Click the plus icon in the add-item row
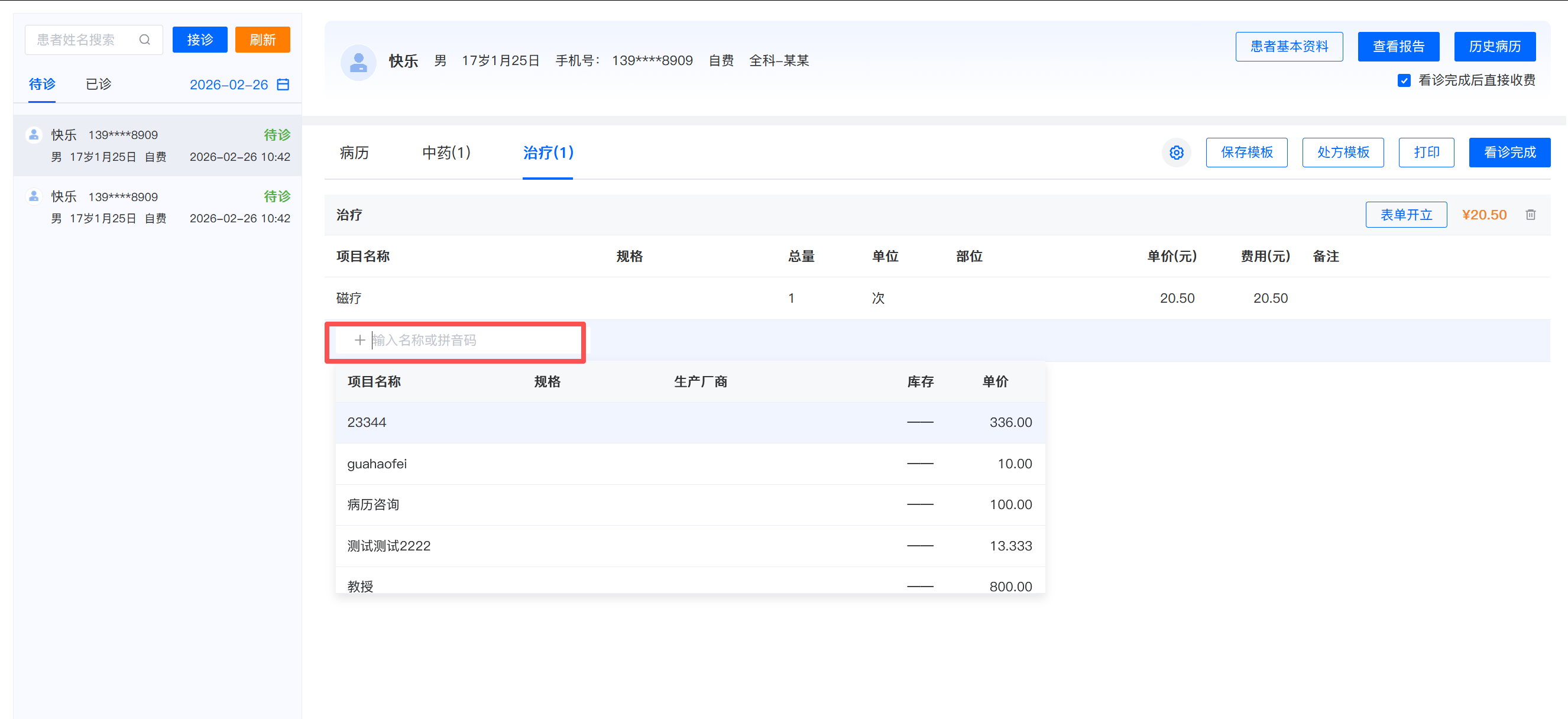This screenshot has height=719, width=1568. (359, 341)
